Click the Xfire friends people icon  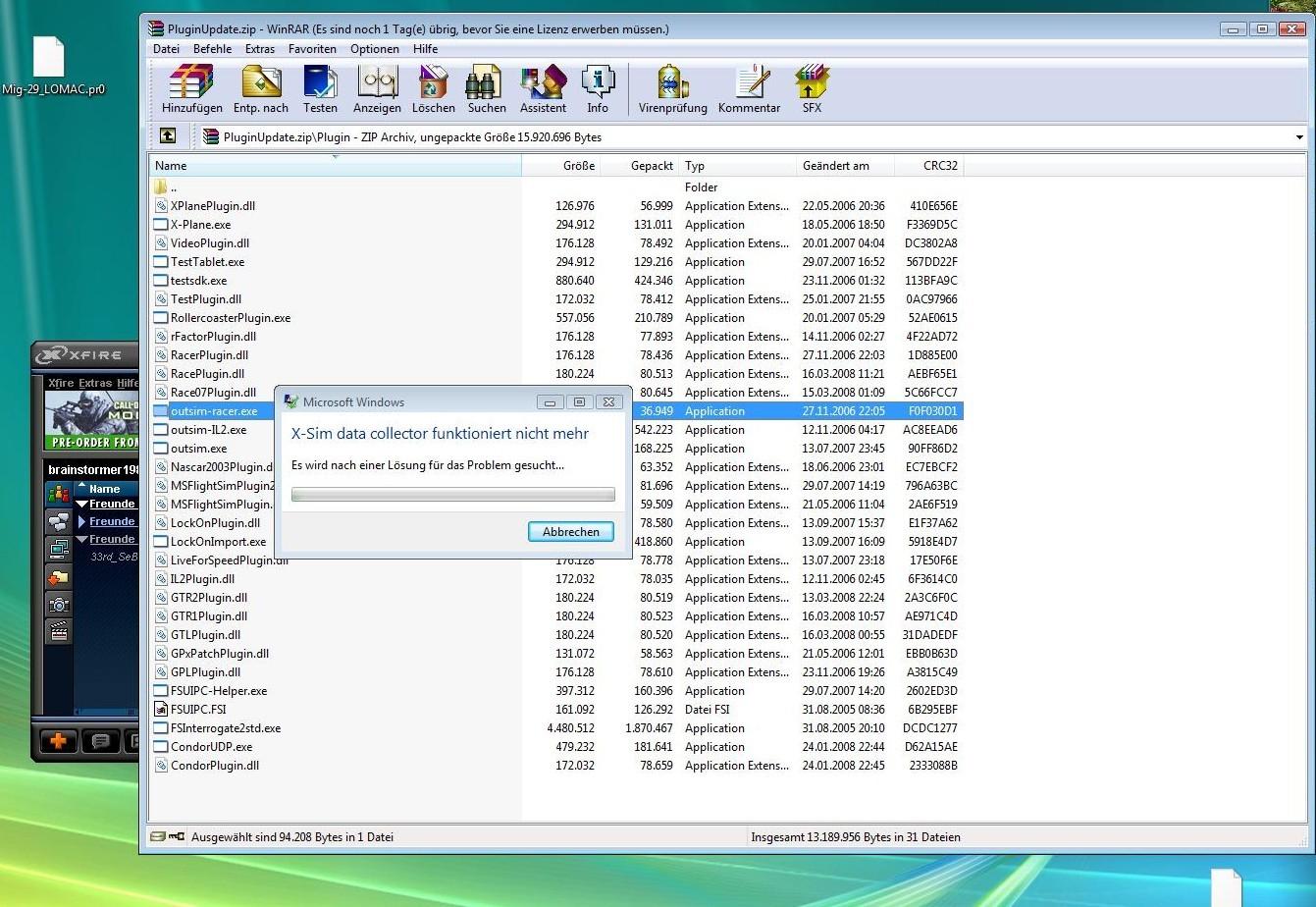(x=59, y=493)
